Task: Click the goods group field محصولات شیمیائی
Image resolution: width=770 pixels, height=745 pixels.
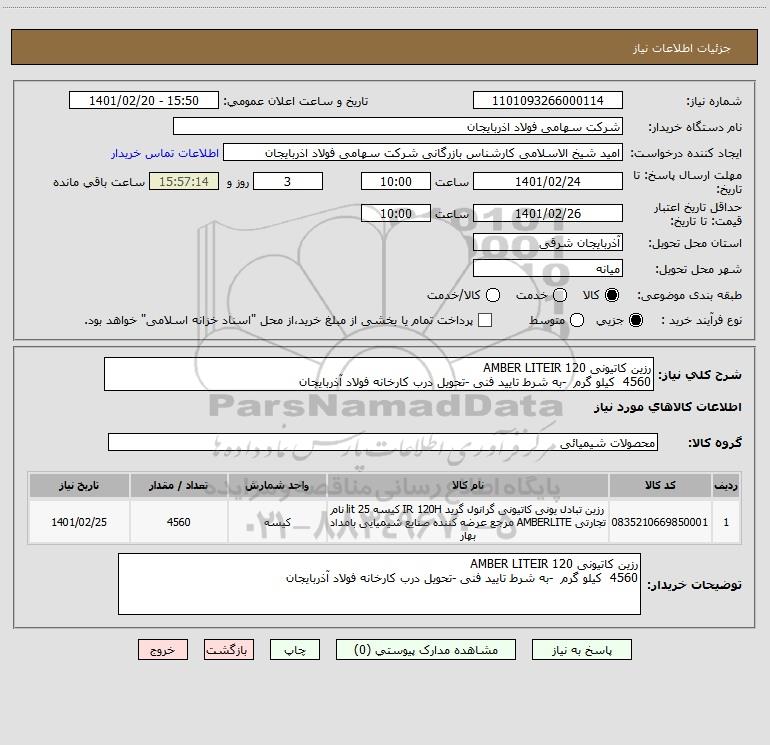Action: pyautogui.click(x=383, y=442)
